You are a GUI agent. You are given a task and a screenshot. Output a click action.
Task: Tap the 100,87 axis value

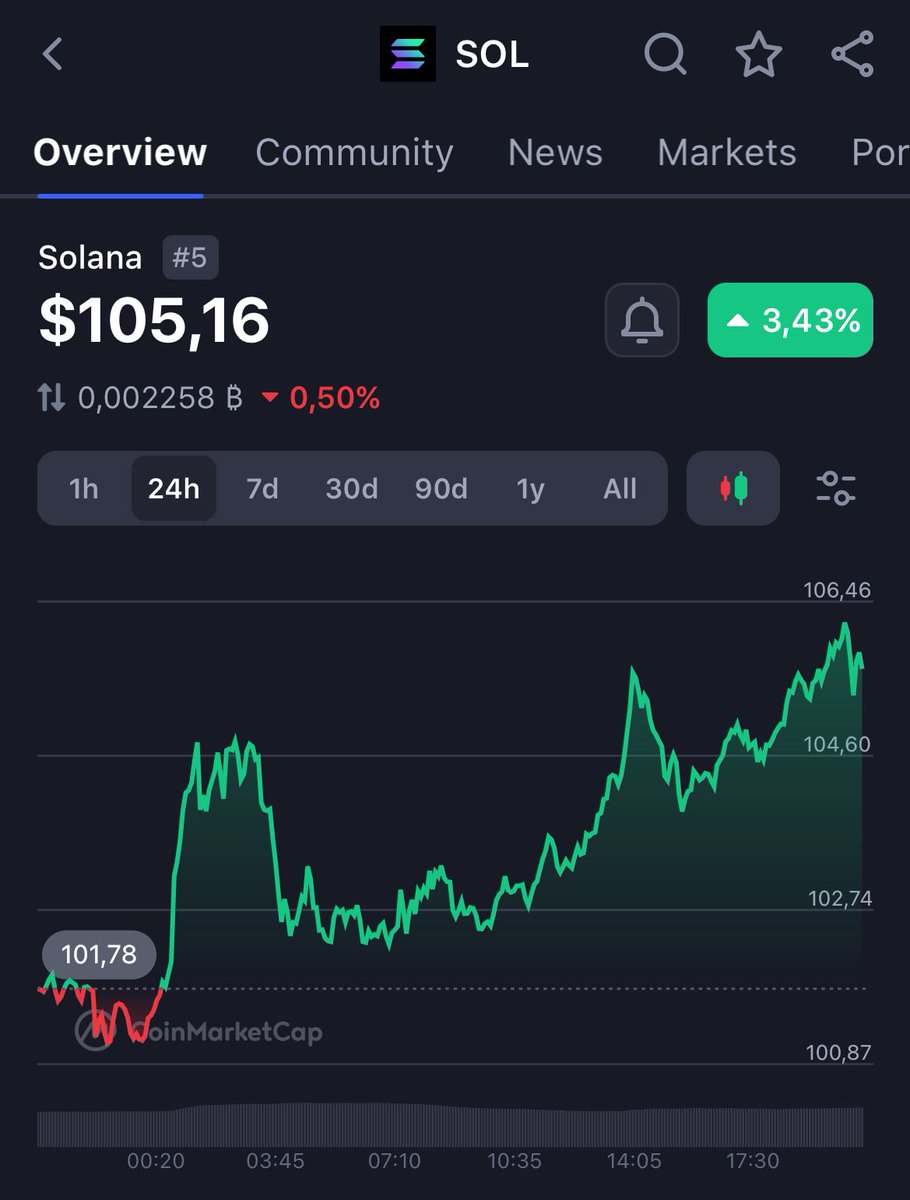839,1053
